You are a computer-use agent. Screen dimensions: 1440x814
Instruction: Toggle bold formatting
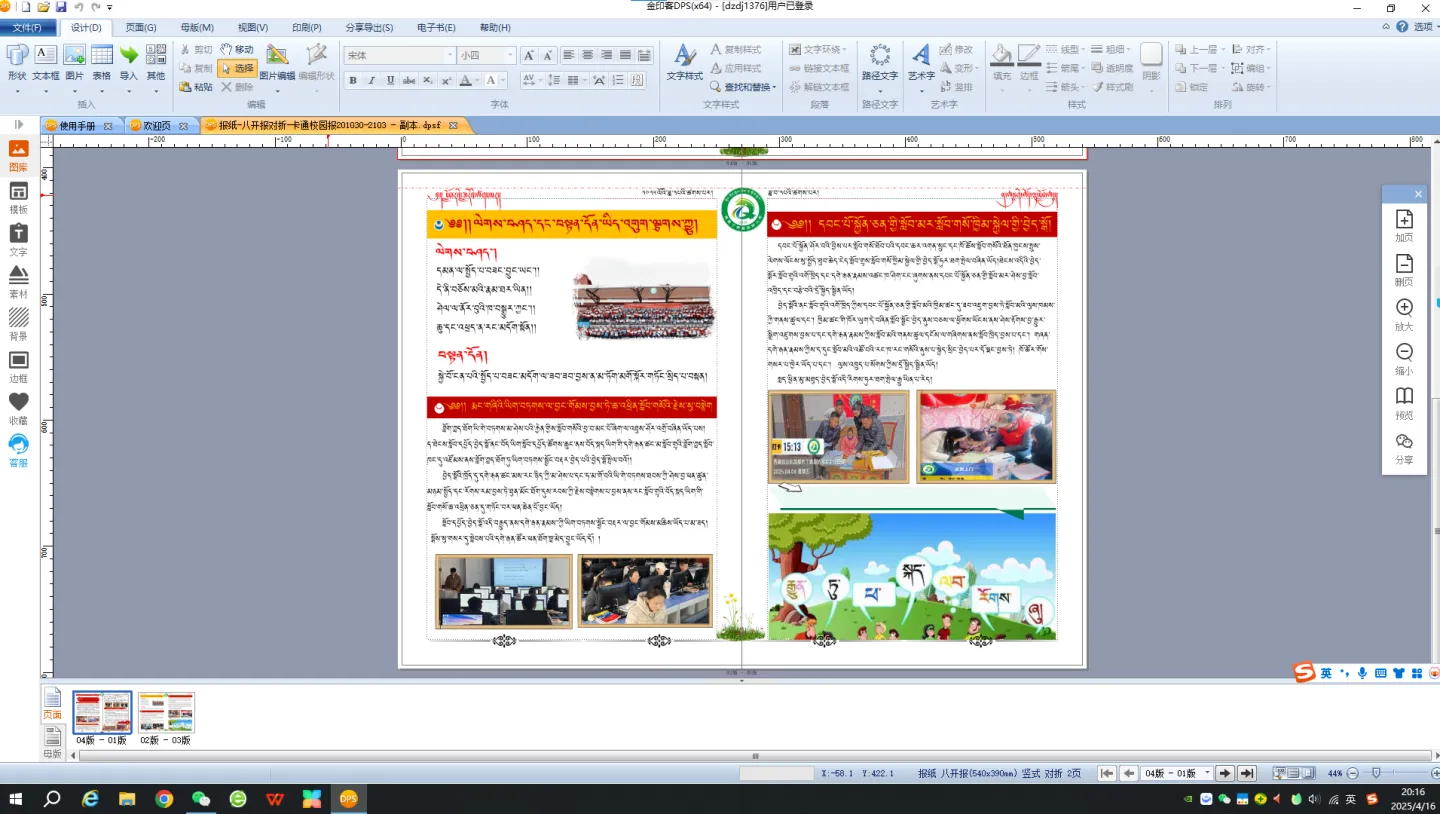pyautogui.click(x=353, y=81)
